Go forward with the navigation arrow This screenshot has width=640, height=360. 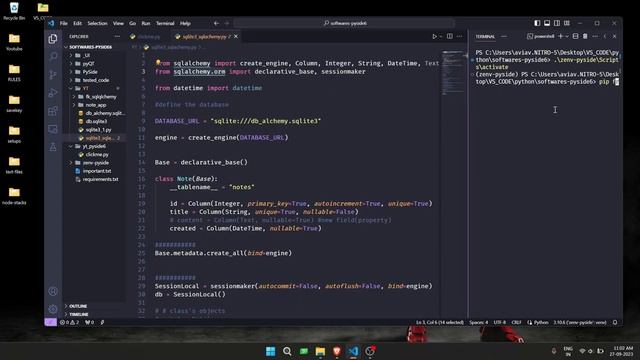(x=227, y=23)
